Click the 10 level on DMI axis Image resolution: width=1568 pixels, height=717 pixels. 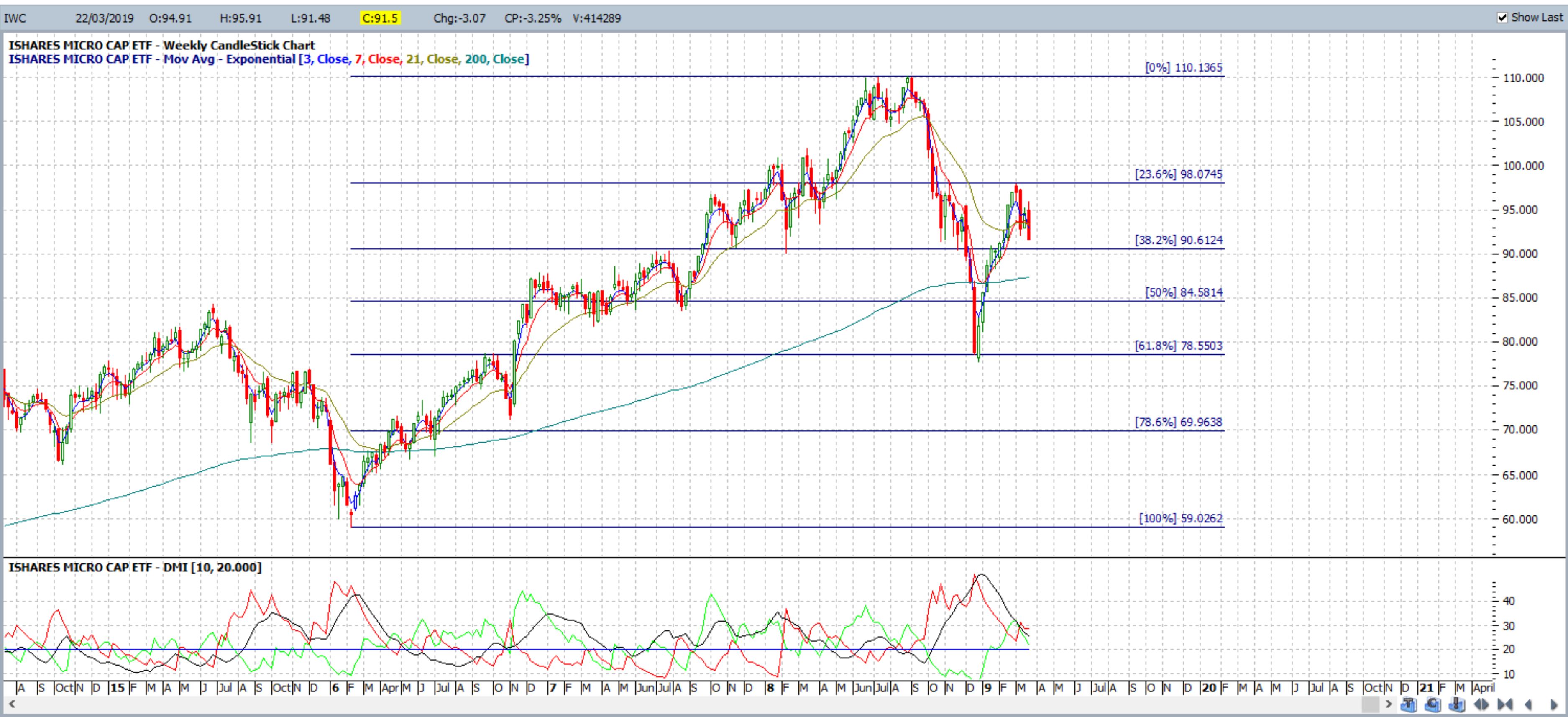point(1509,674)
